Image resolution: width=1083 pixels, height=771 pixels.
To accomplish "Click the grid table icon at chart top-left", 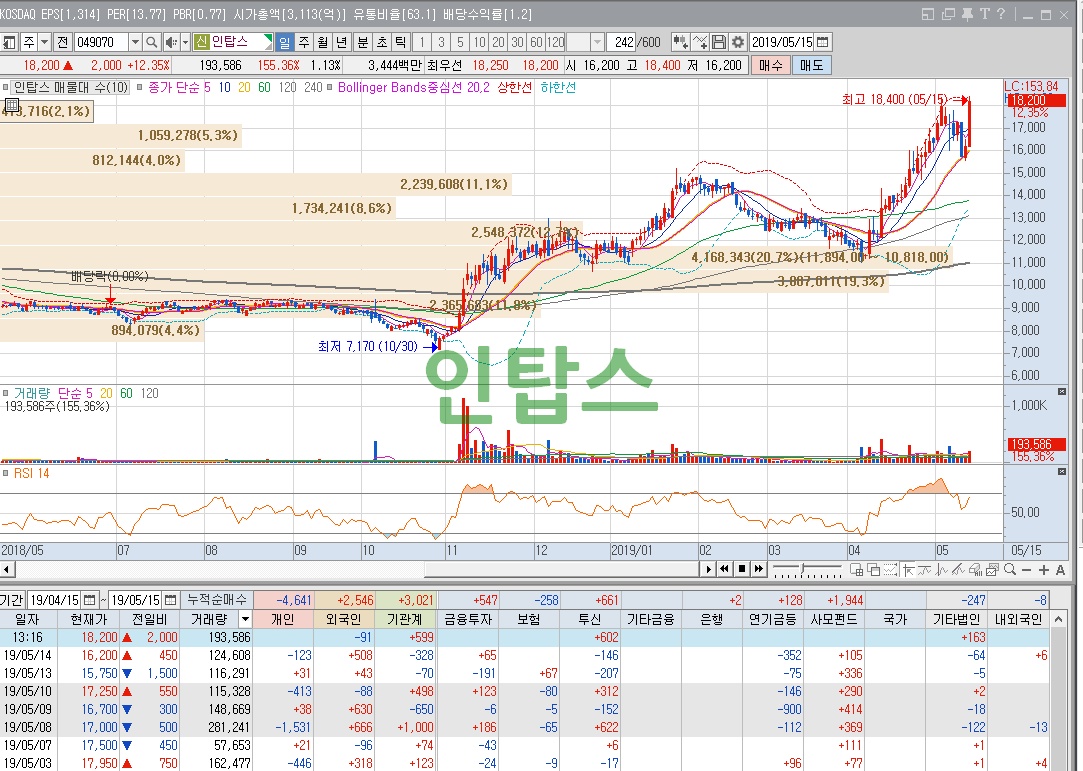I will [x=10, y=106].
